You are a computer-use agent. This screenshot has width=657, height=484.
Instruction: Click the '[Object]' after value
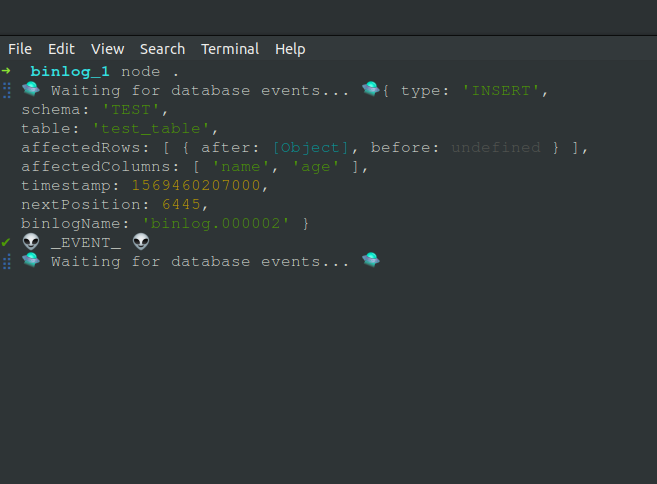click(x=310, y=148)
